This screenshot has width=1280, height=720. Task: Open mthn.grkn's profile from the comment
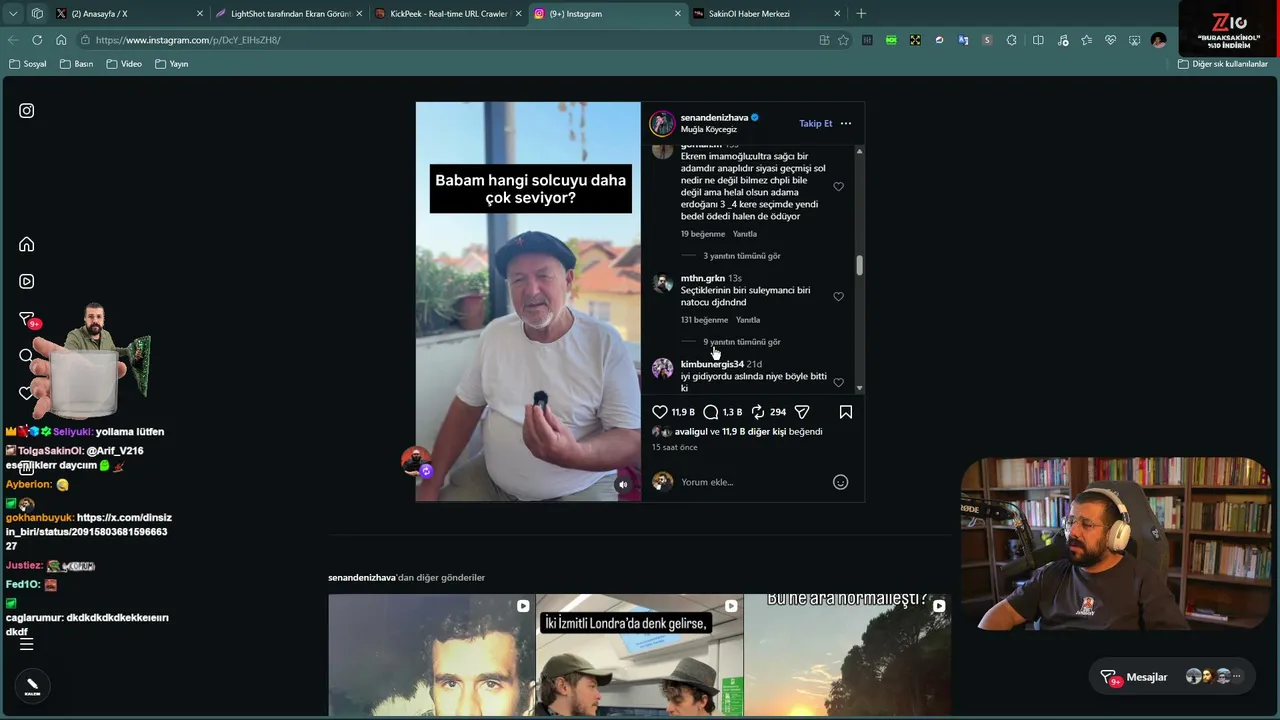click(703, 278)
